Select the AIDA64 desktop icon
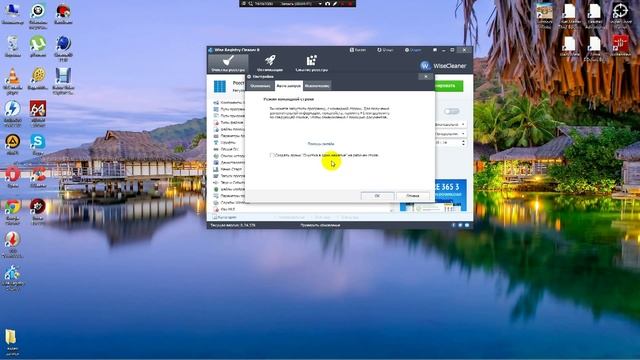The height and width of the screenshot is (360, 640). pyautogui.click(x=38, y=113)
